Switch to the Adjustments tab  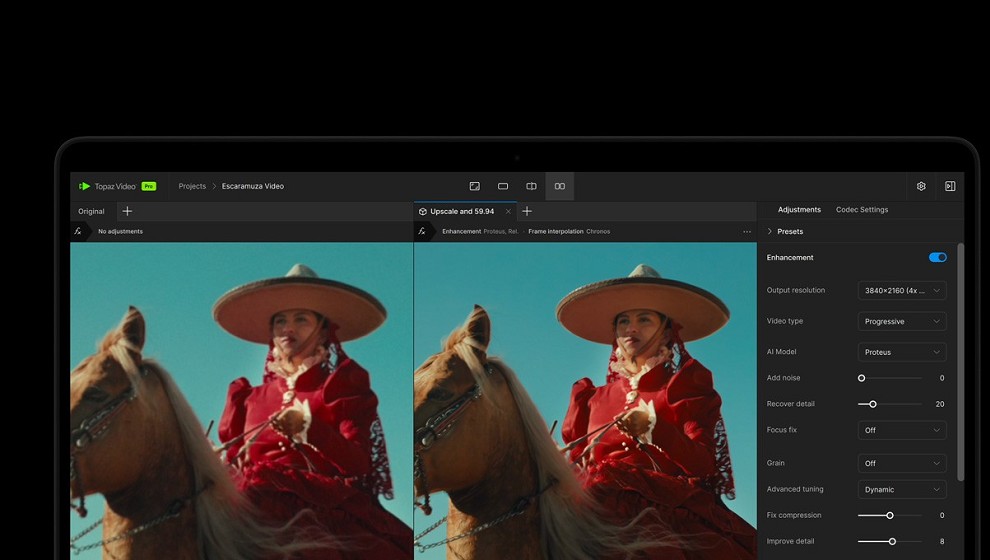point(799,210)
